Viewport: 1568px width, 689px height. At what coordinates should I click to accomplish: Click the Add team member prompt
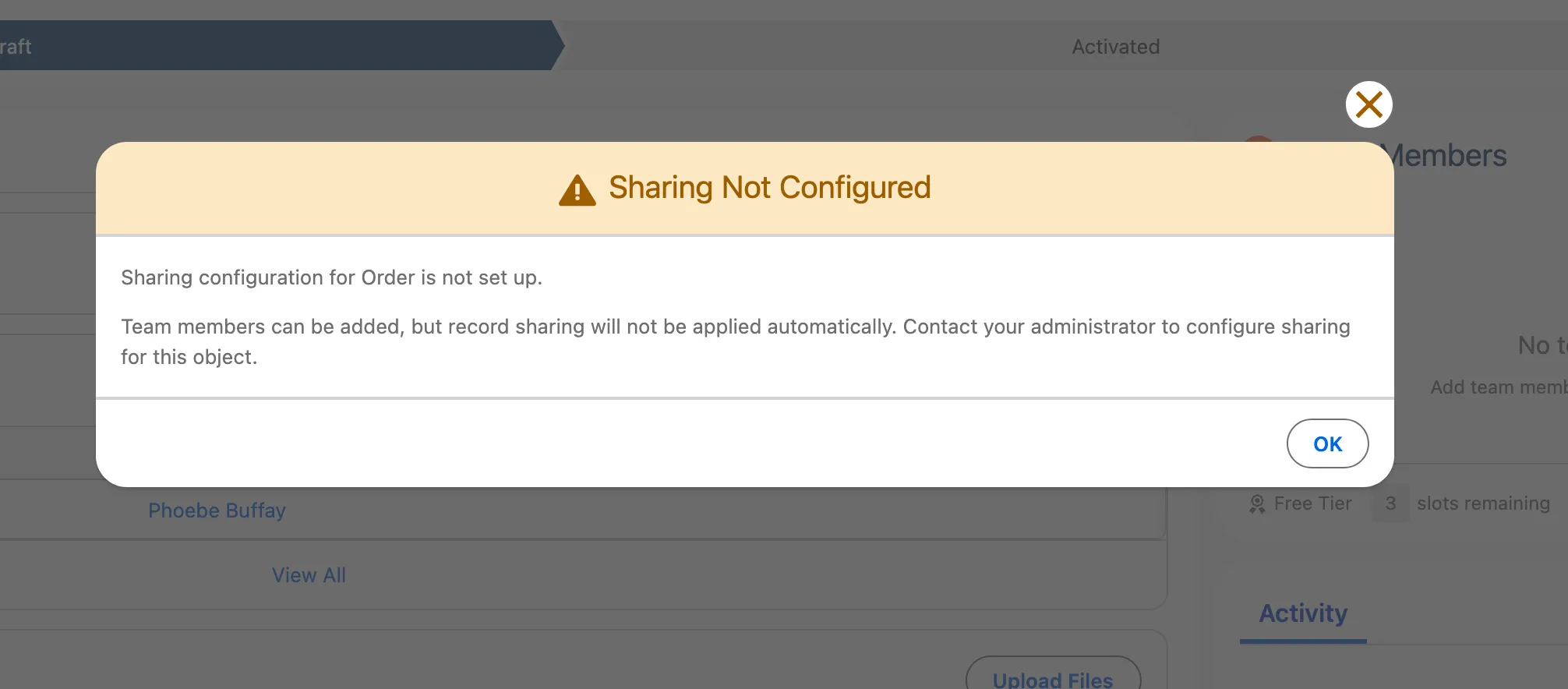[1498, 387]
